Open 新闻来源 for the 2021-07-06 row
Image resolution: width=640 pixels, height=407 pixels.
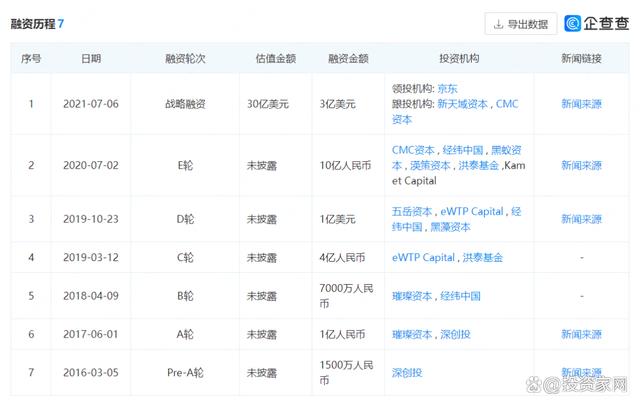pos(581,104)
